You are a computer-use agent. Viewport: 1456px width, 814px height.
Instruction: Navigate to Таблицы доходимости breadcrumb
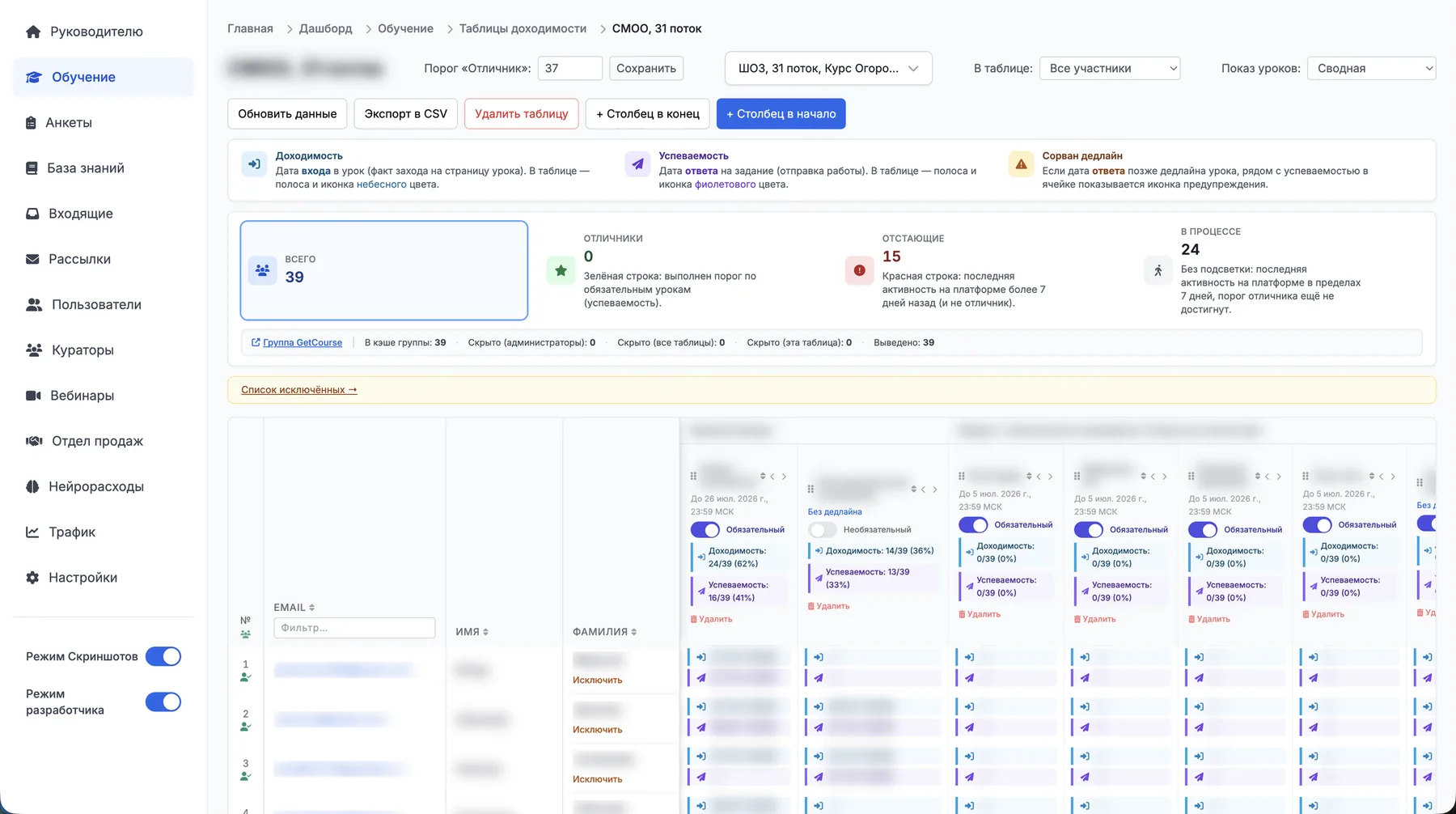[523, 28]
